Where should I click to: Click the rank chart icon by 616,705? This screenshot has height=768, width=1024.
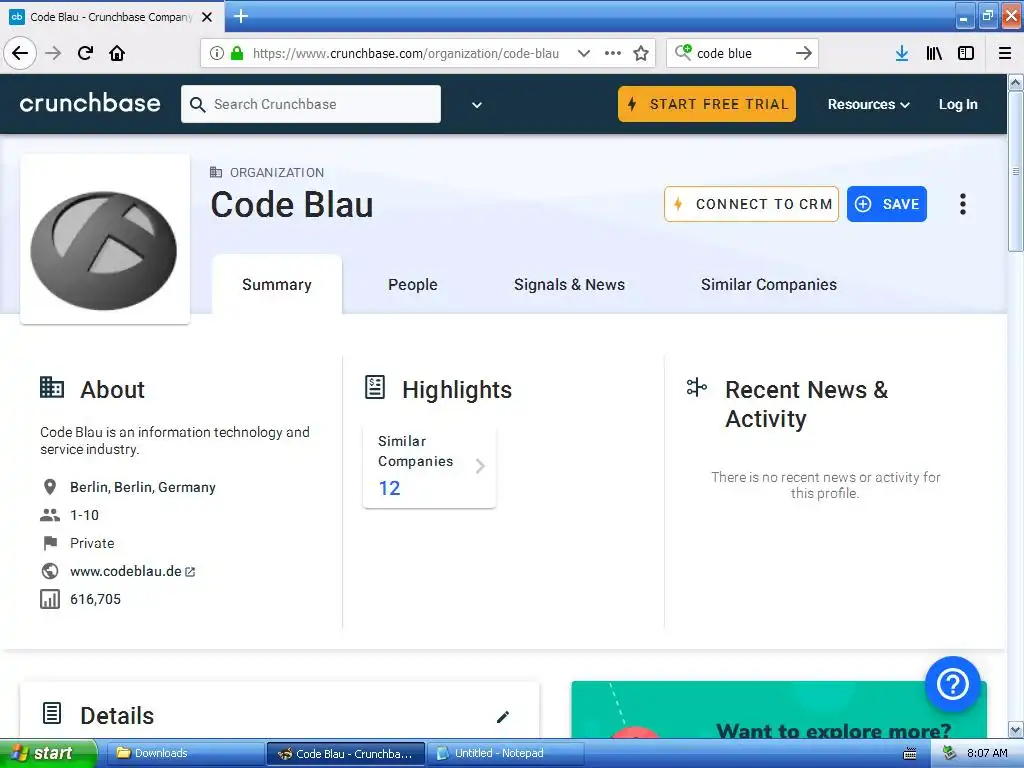click(50, 599)
